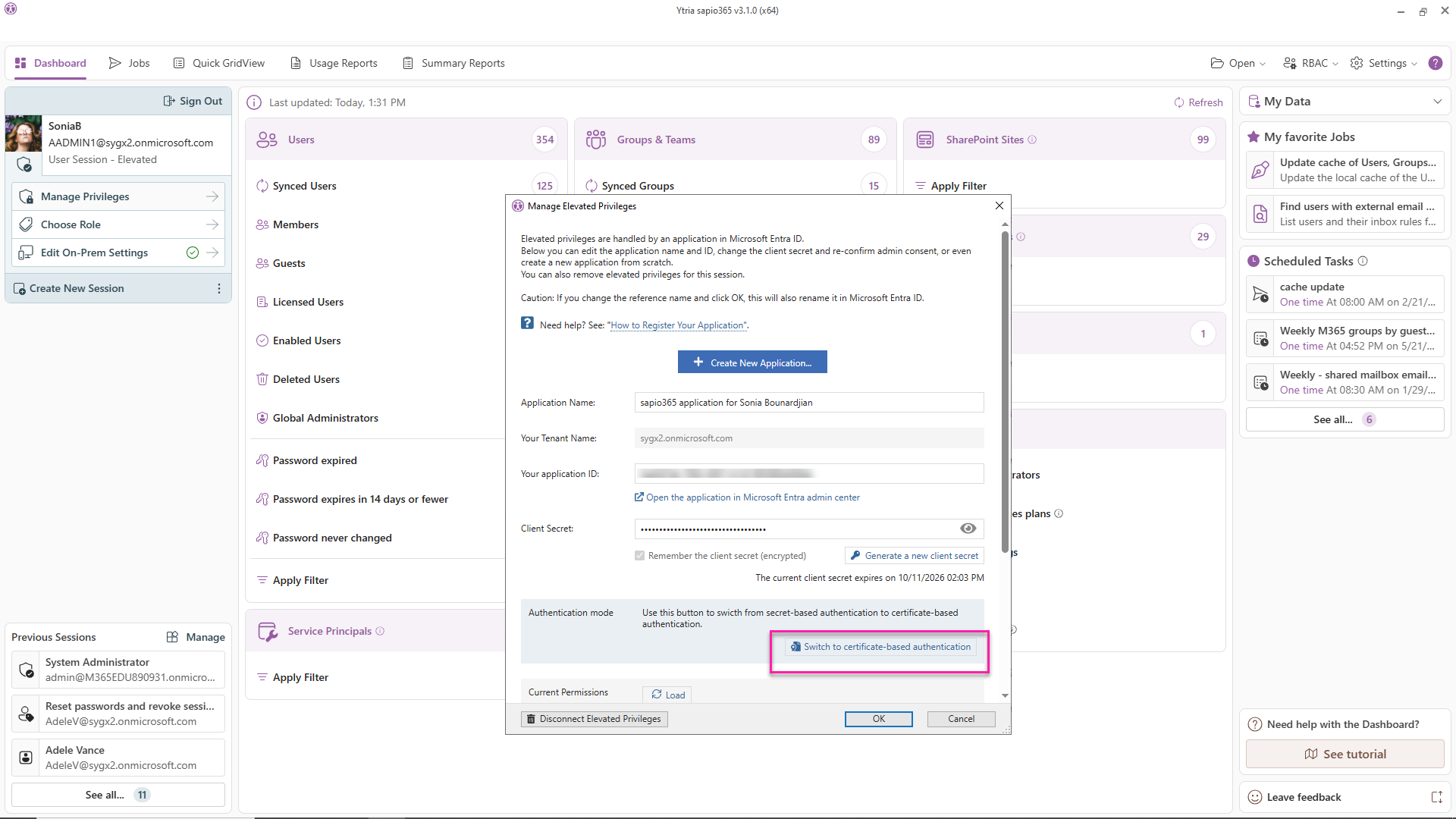Click the Enabled Users check icon
Image resolution: width=1456 pixels, height=819 pixels.
coord(262,340)
